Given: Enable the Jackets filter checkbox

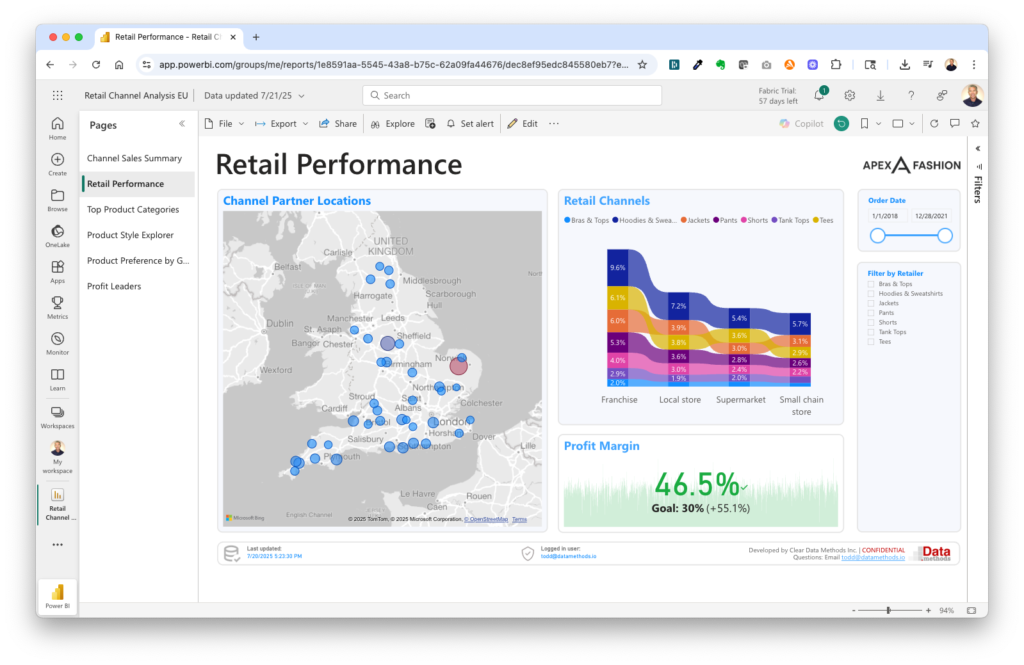Looking at the screenshot, I should pos(871,303).
